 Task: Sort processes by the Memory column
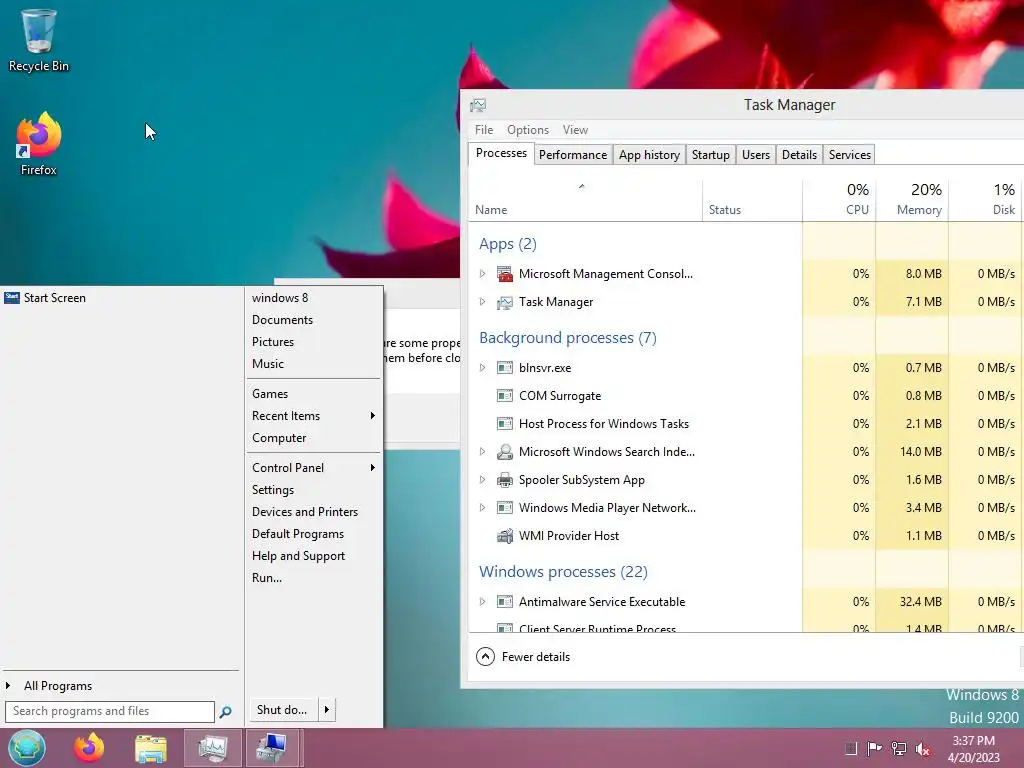pos(912,199)
